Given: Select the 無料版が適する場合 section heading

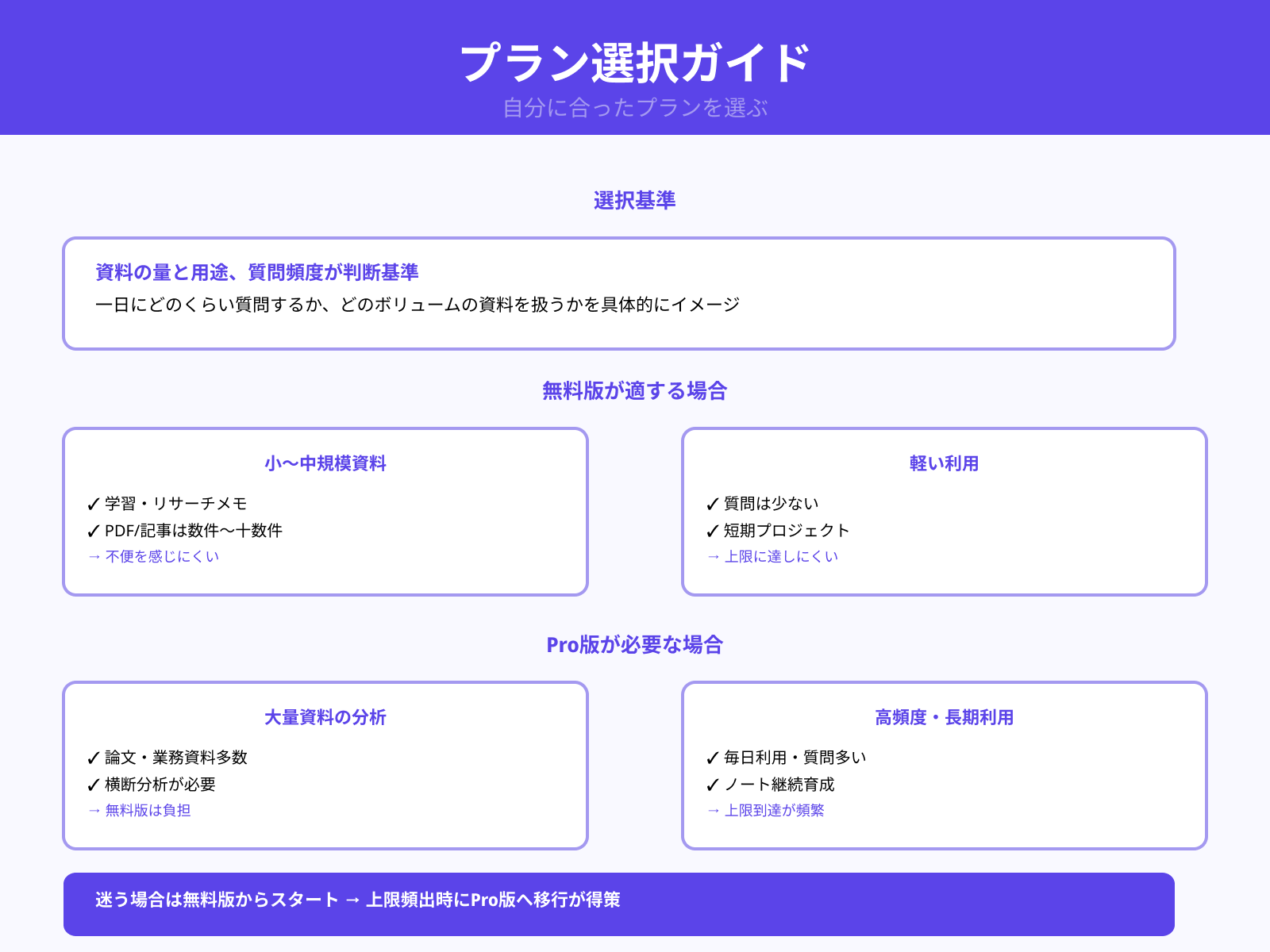Looking at the screenshot, I should [x=635, y=390].
